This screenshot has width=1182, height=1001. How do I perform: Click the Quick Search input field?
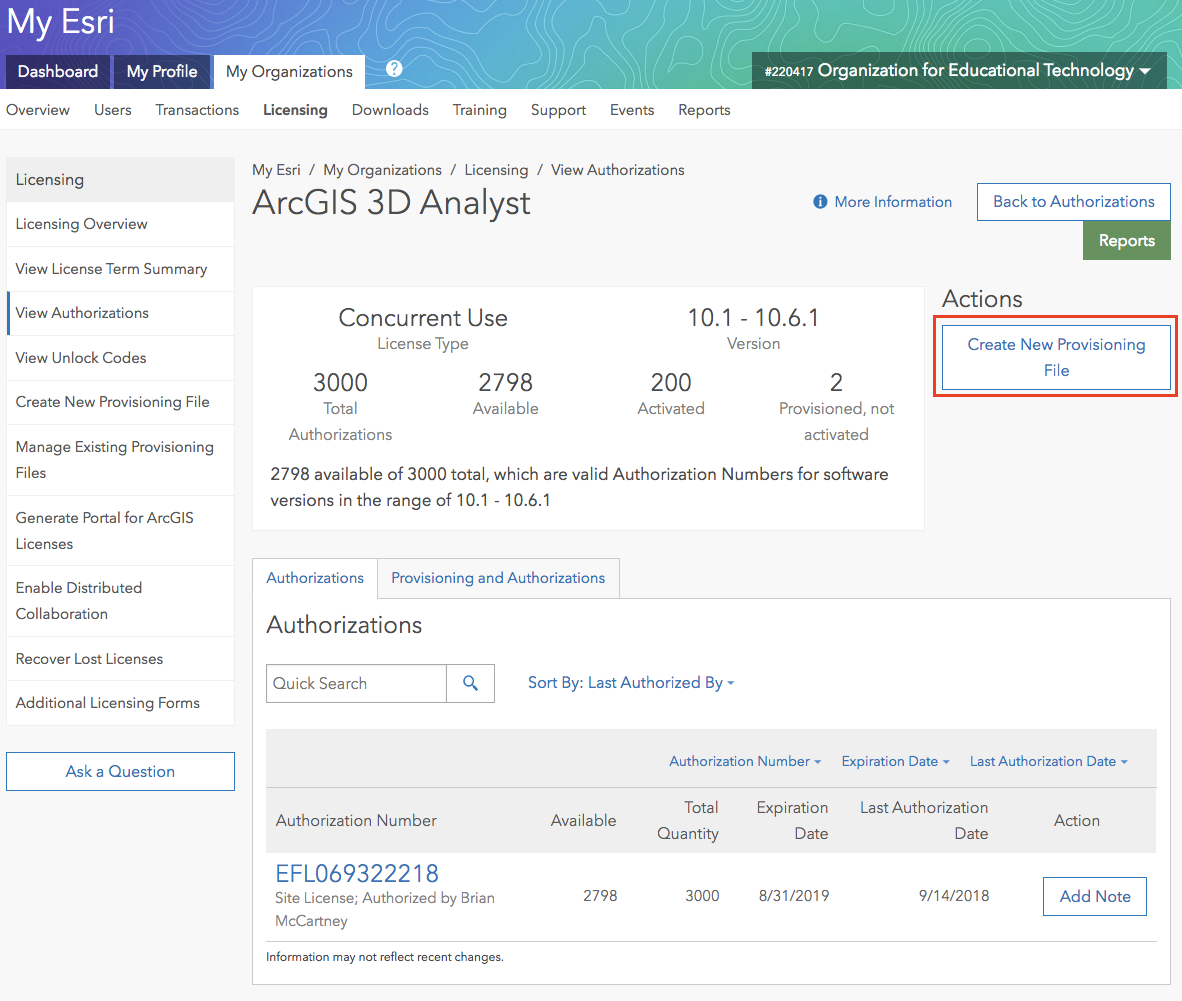click(357, 684)
